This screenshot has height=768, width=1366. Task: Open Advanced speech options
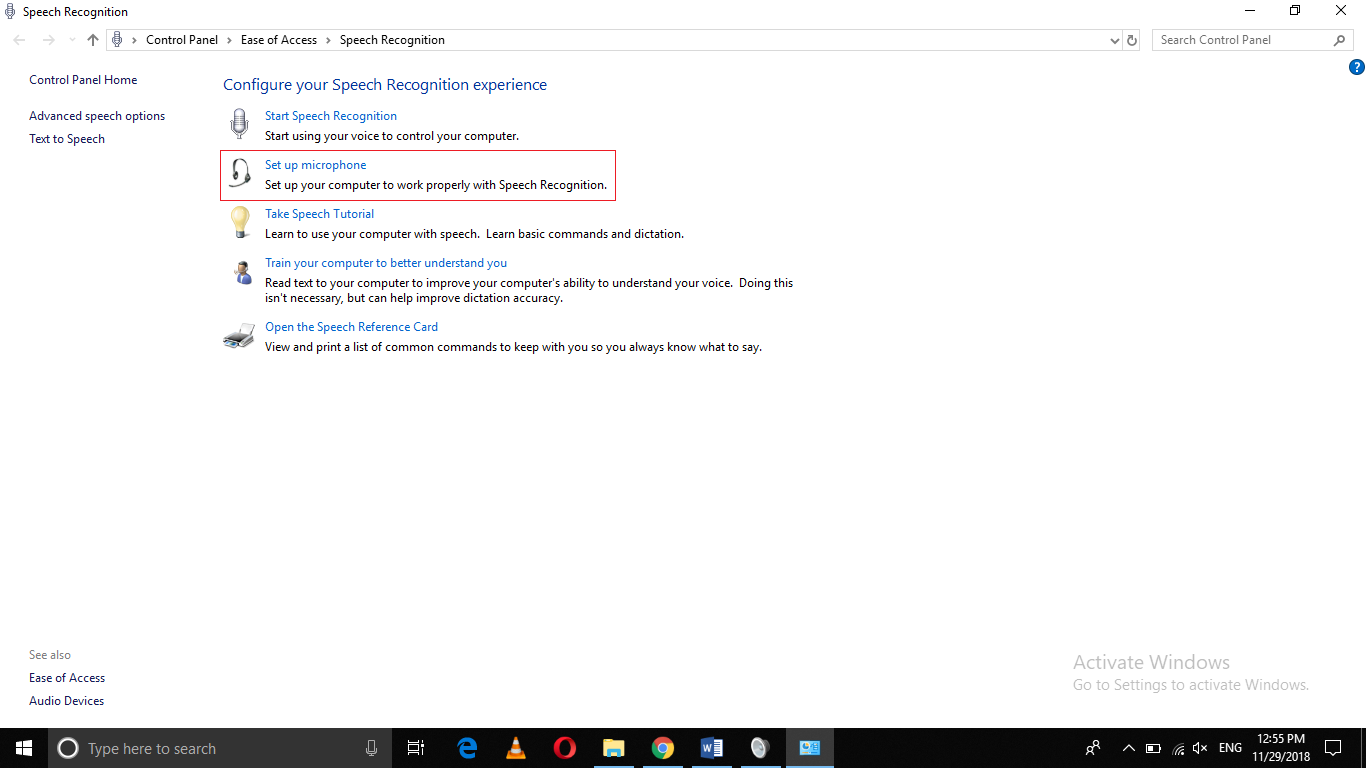pos(96,115)
